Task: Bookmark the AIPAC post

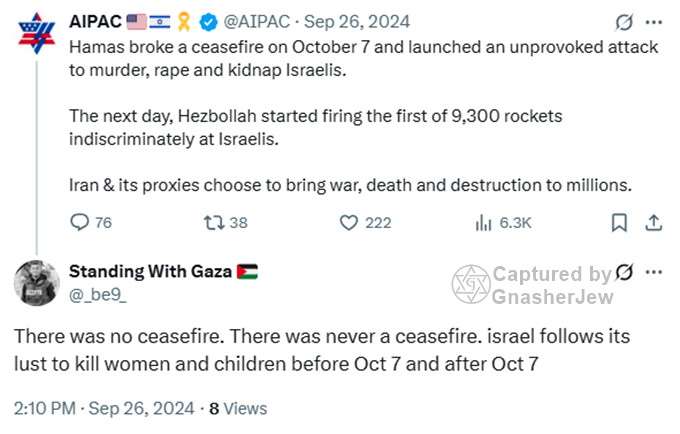Action: (619, 222)
